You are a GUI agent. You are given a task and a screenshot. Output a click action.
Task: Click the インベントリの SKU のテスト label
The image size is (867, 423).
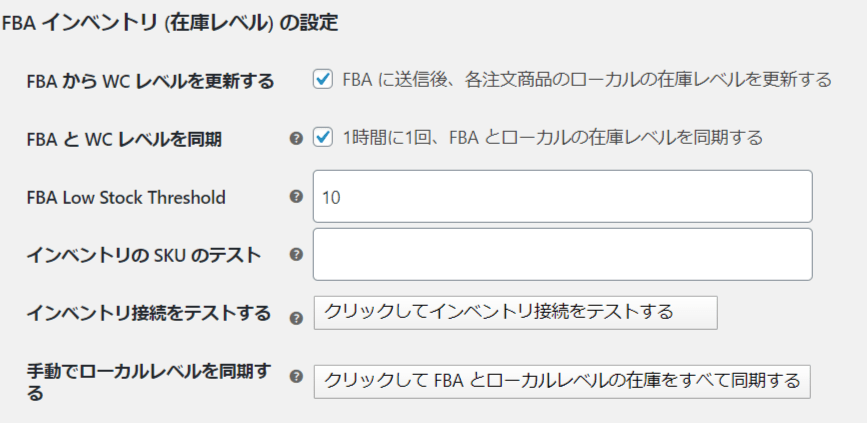point(144,255)
